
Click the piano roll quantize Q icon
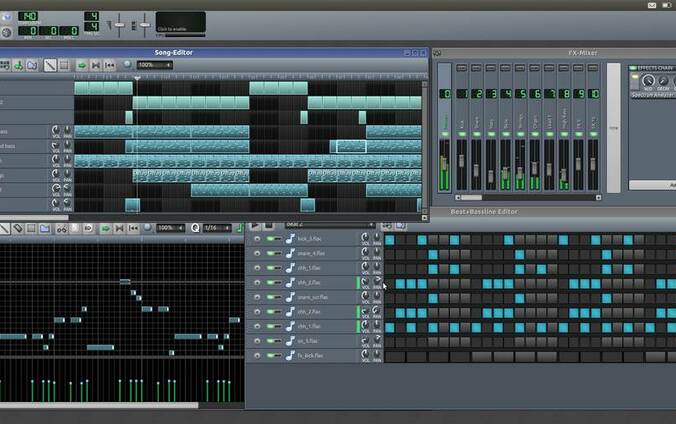point(195,228)
